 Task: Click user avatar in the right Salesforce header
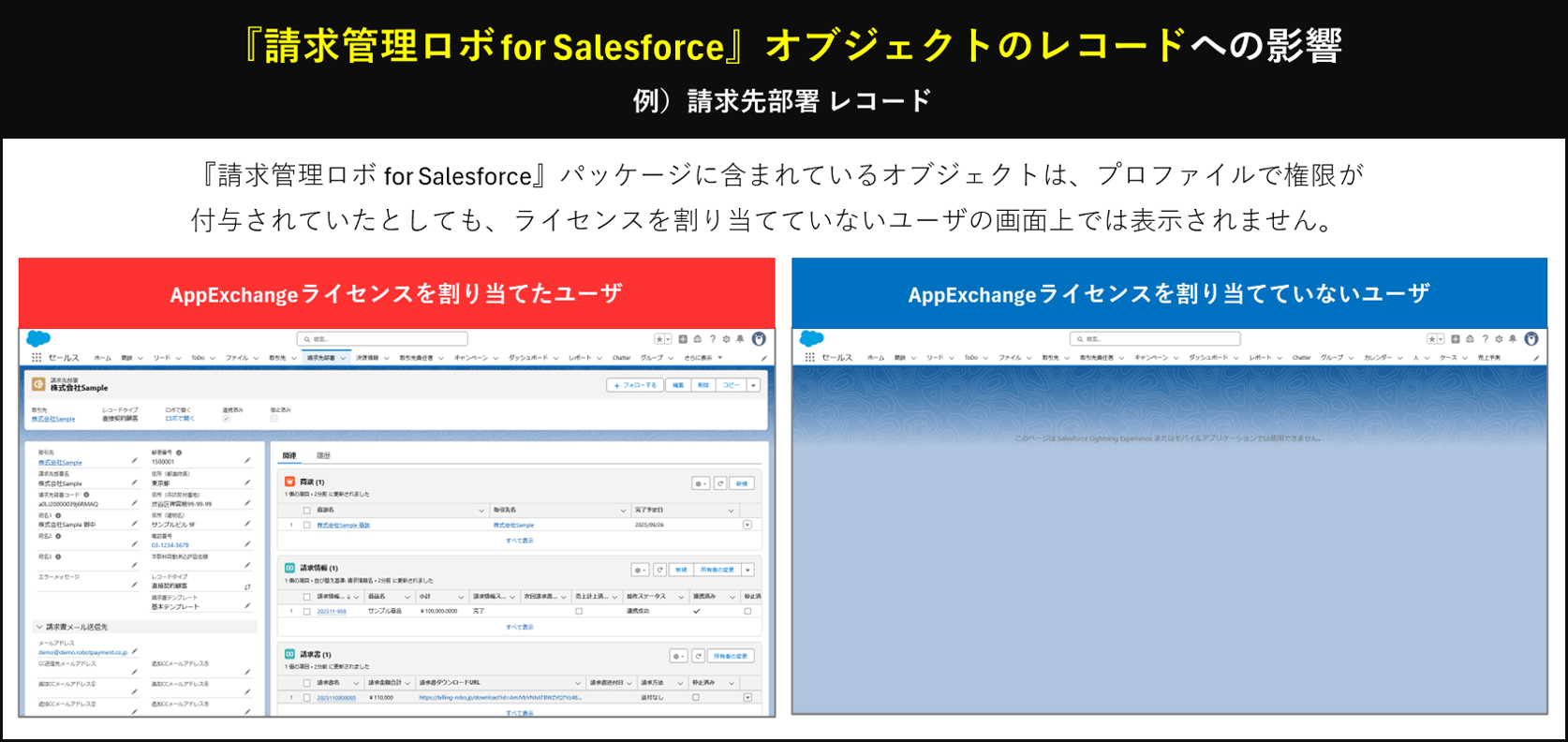pos(1531,339)
